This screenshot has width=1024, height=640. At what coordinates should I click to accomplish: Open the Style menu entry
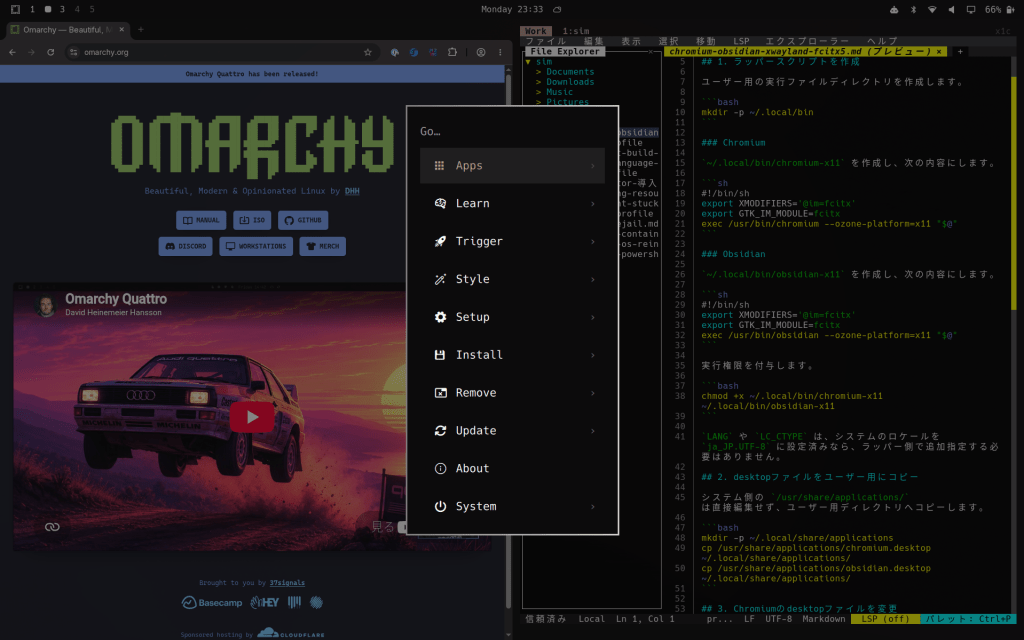512,280
